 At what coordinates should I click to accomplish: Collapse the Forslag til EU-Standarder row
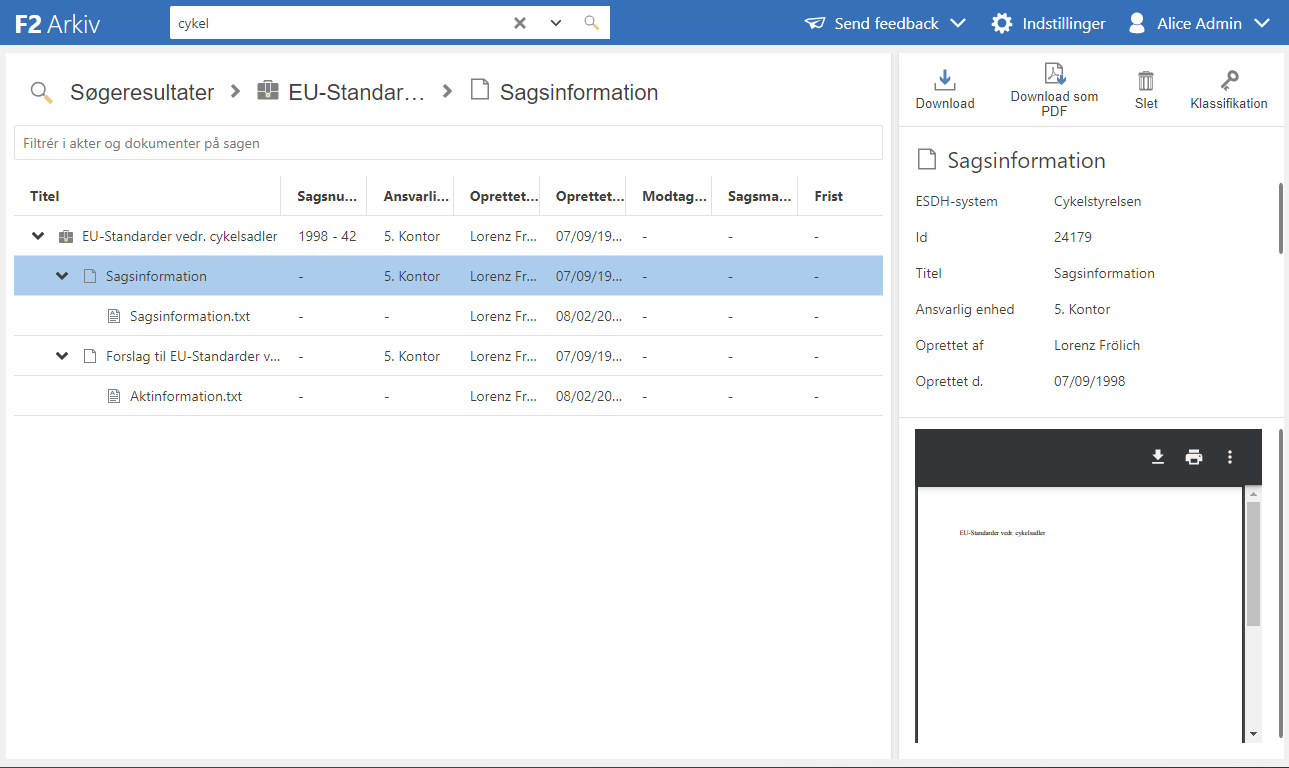(62, 356)
